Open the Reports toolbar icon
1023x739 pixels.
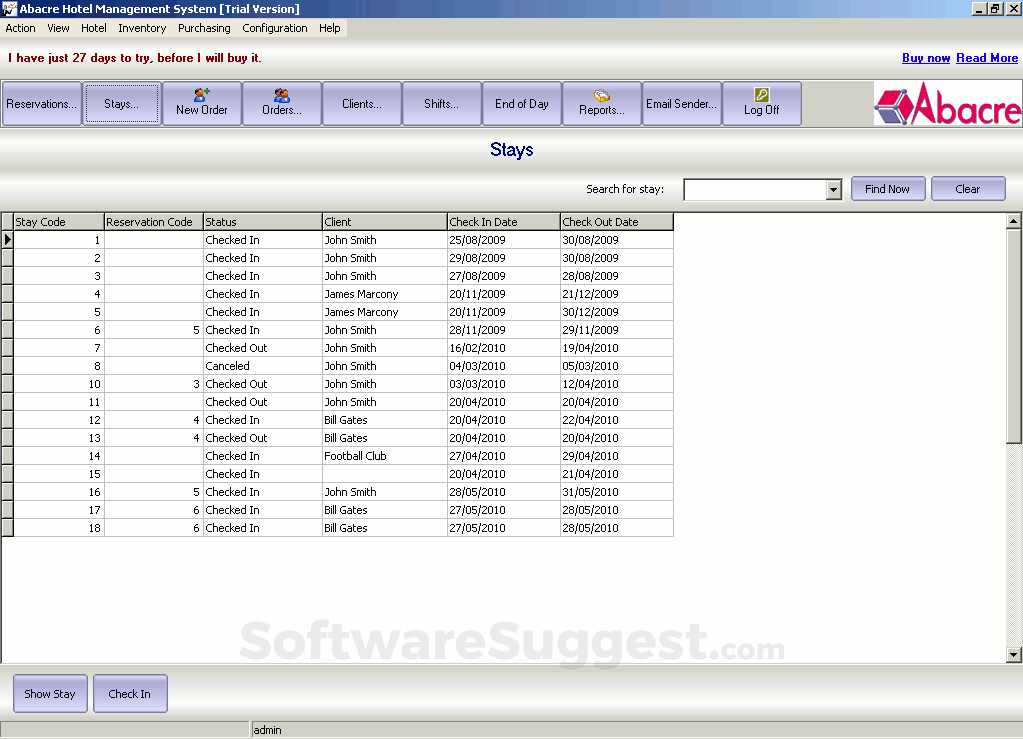(601, 103)
